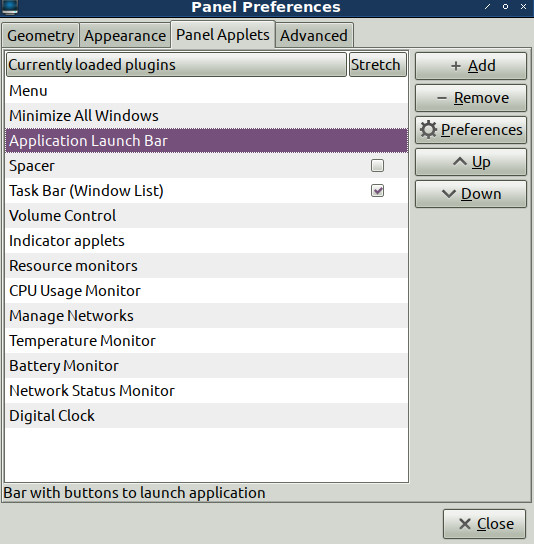Select Temperature Monitor plugin
This screenshot has width=534, height=544.
(x=206, y=341)
